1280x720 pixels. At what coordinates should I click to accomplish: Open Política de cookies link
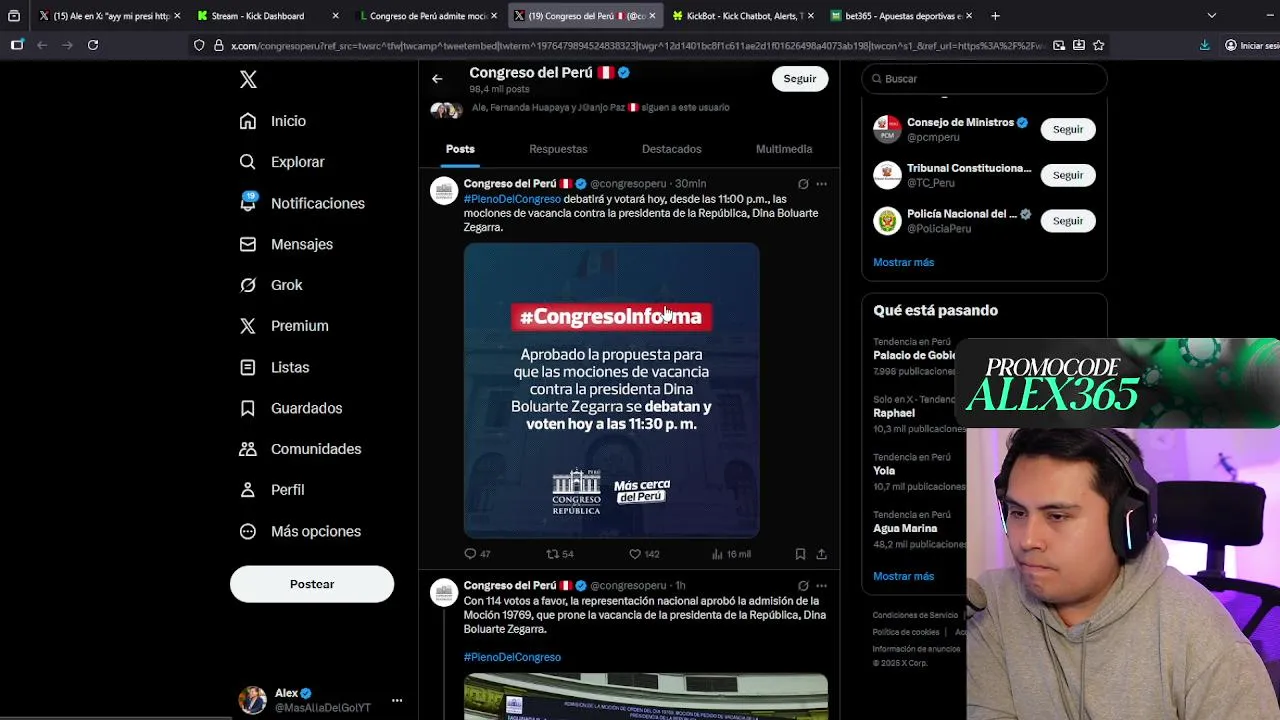tap(906, 632)
